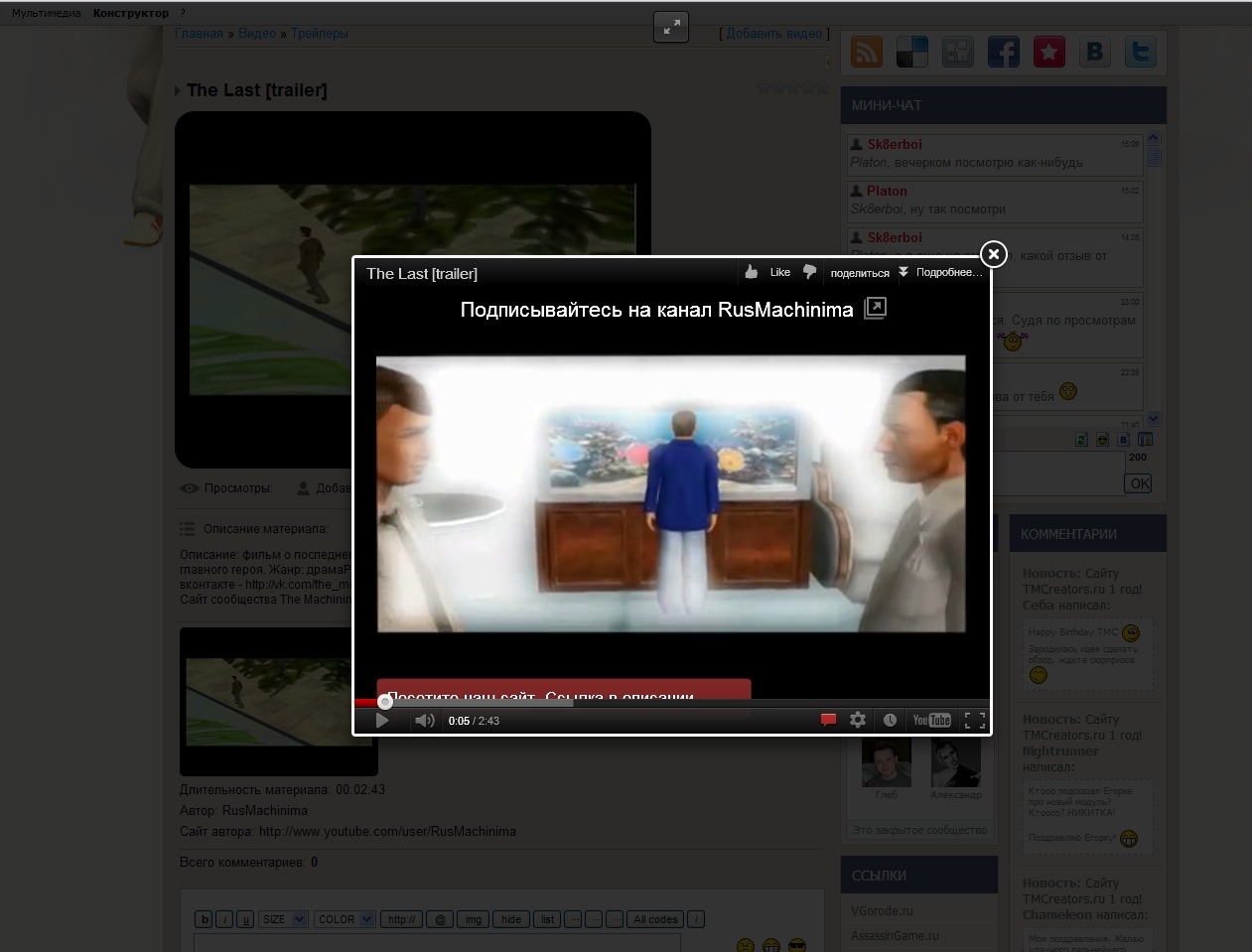Send the chat message with OK
Screen dimensions: 1252x952
click(x=1139, y=483)
